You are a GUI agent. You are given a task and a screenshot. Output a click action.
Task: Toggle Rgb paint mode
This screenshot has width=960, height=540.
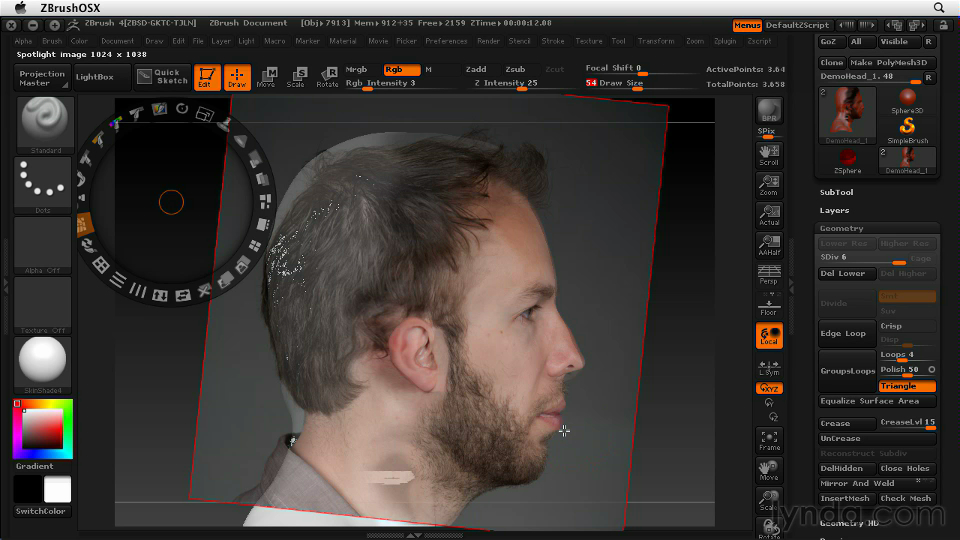pyautogui.click(x=402, y=69)
